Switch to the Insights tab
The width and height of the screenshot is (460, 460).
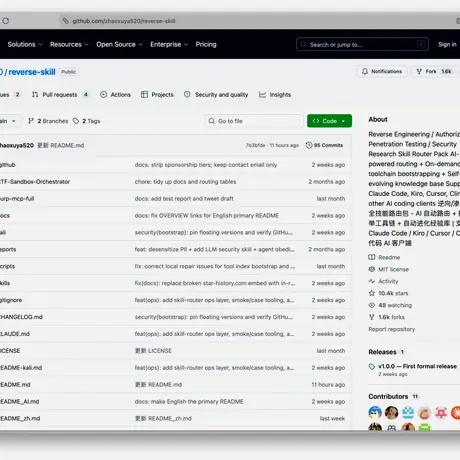click(x=275, y=95)
